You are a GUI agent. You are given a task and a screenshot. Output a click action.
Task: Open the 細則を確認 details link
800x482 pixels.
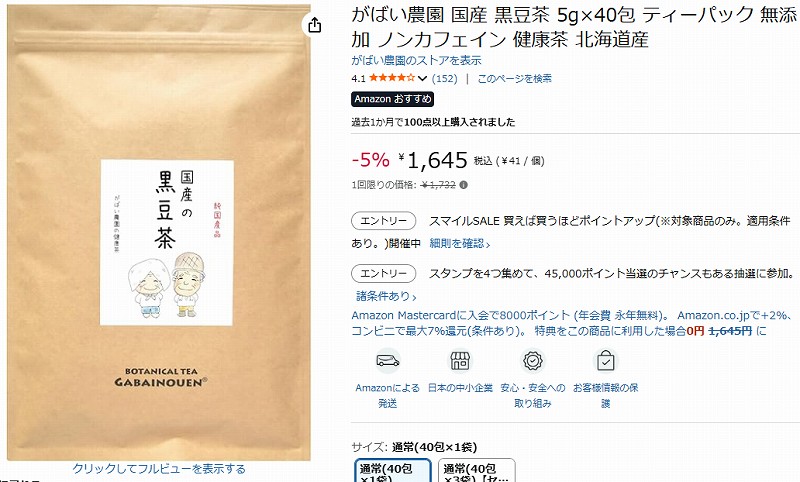[460, 244]
